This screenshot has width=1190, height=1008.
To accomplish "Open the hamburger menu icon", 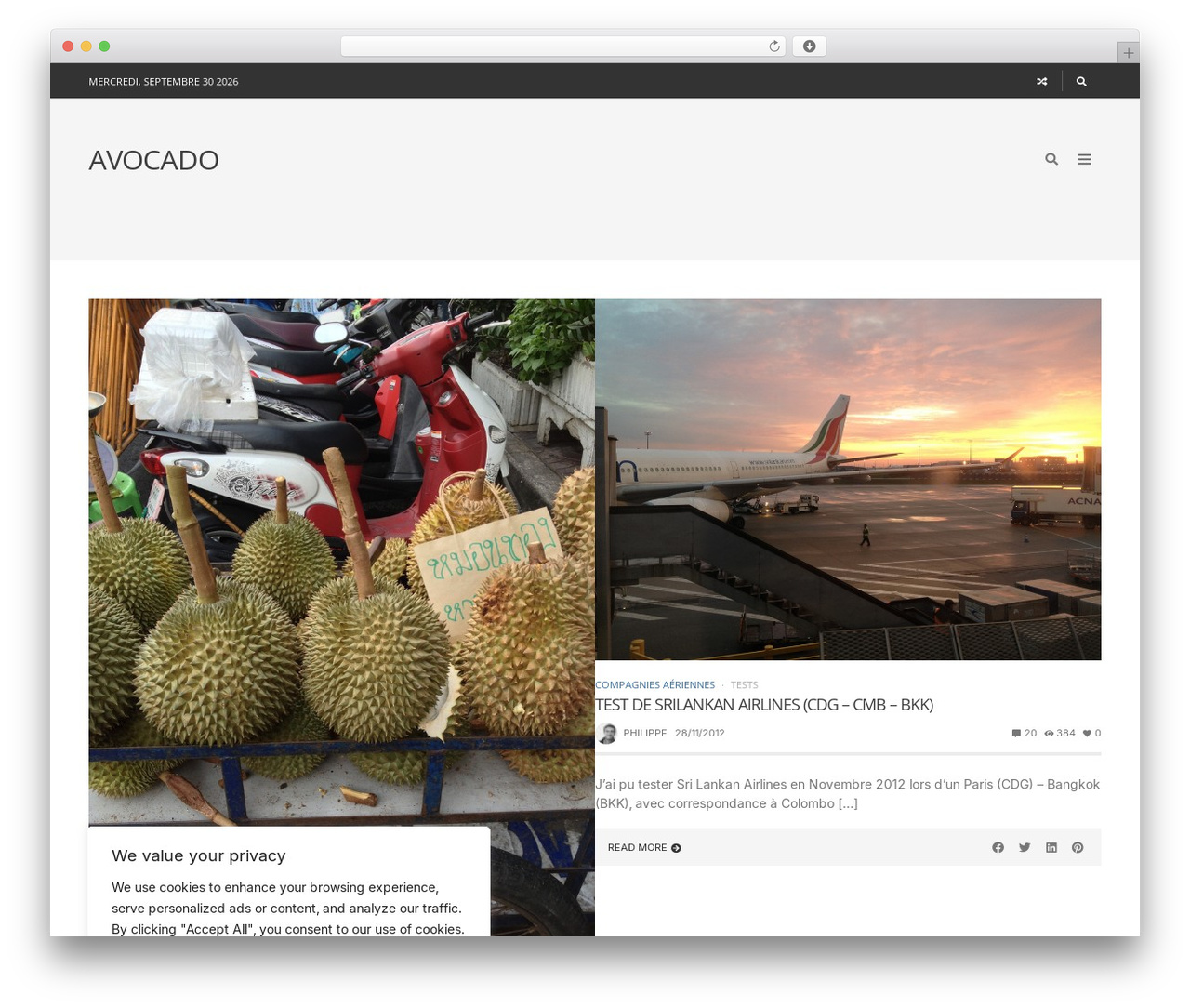I will 1084,159.
